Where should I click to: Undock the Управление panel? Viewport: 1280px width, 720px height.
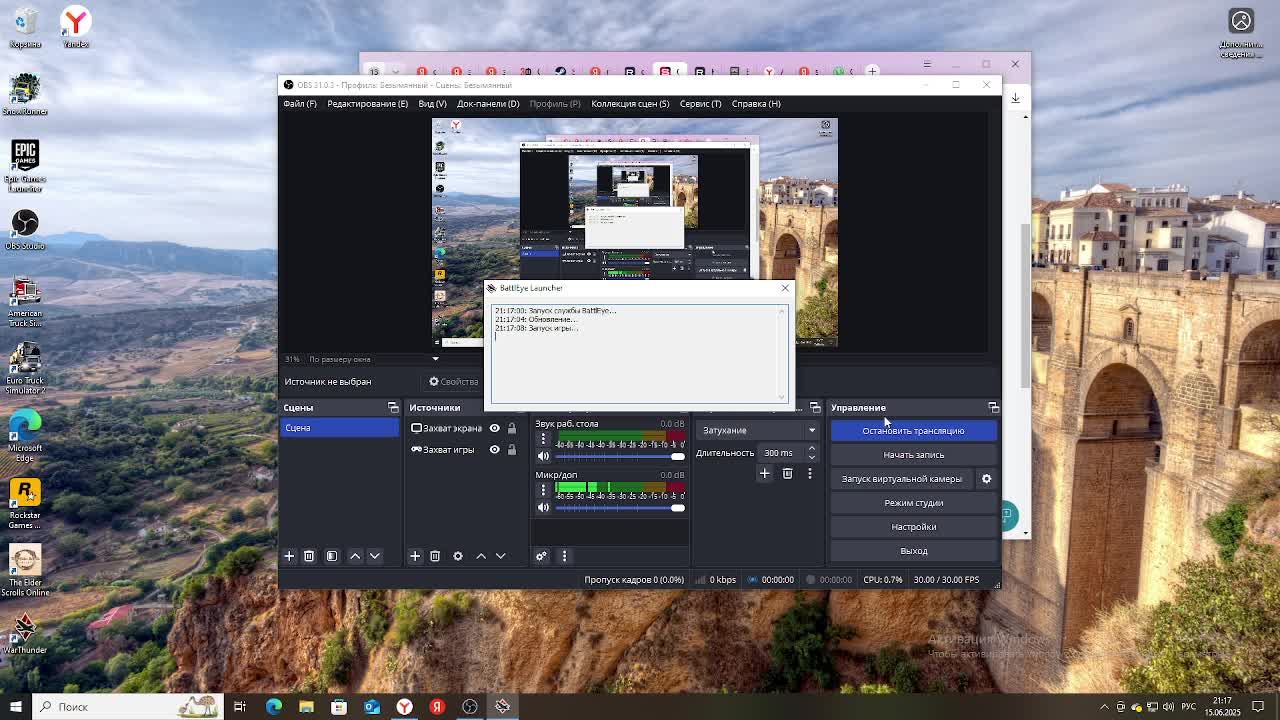tap(993, 408)
